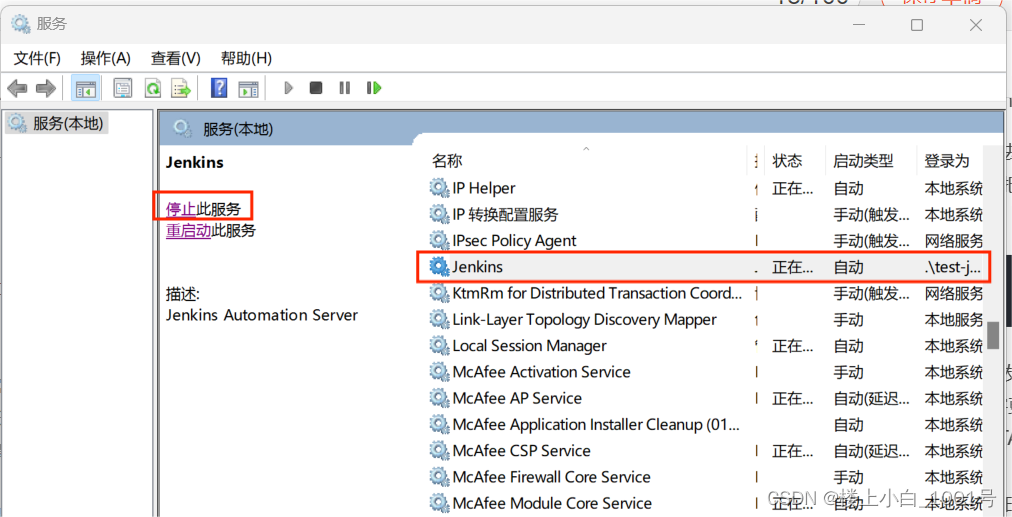The width and height of the screenshot is (1012, 517).
Task: Open the blue Help question-mark icon
Action: pos(219,88)
